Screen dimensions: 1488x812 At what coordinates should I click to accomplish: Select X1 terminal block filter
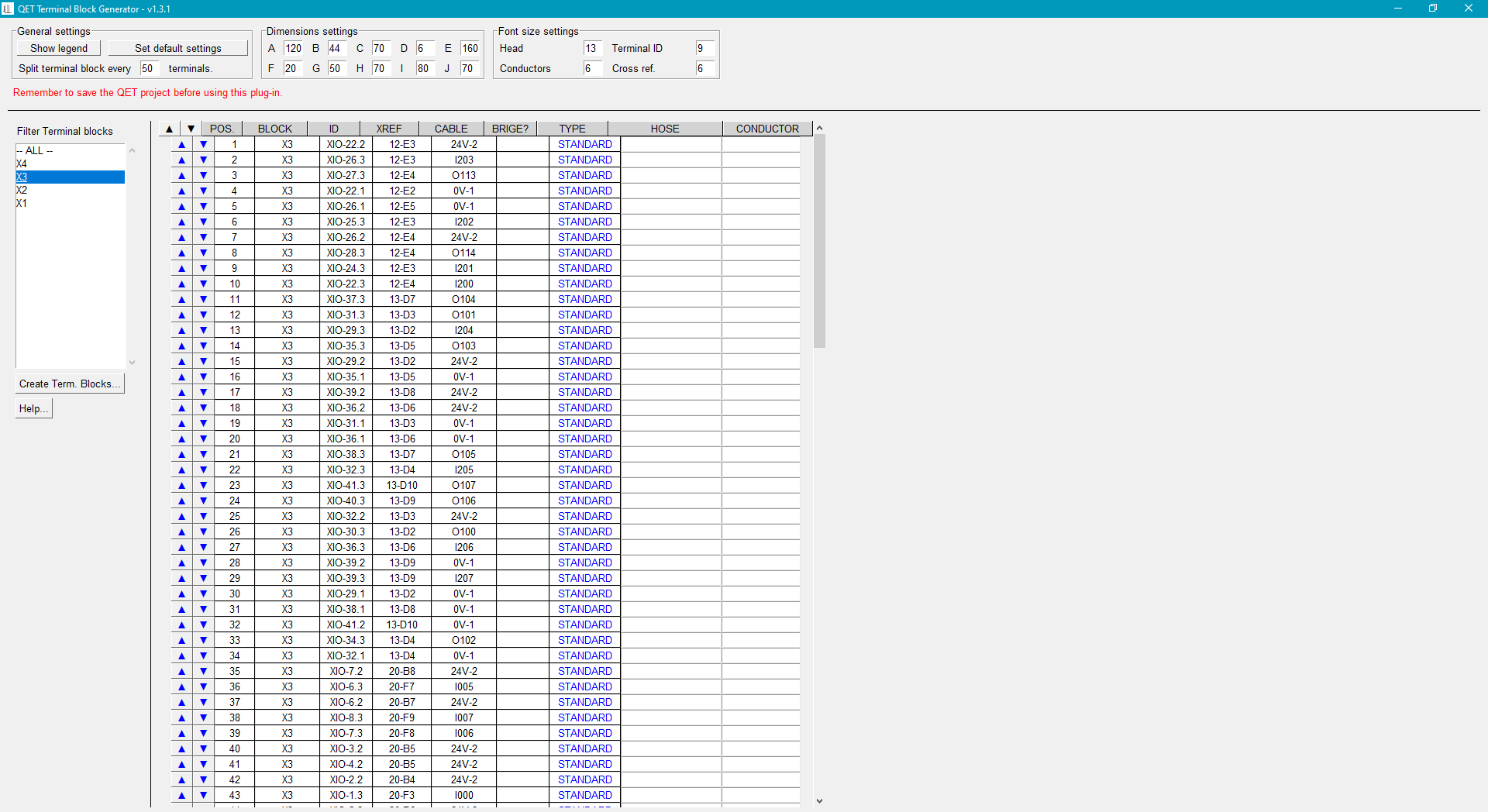click(22, 204)
